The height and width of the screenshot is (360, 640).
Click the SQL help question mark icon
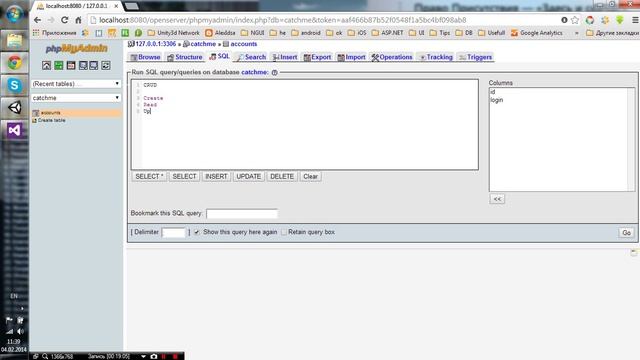pyautogui.click(x=274, y=72)
